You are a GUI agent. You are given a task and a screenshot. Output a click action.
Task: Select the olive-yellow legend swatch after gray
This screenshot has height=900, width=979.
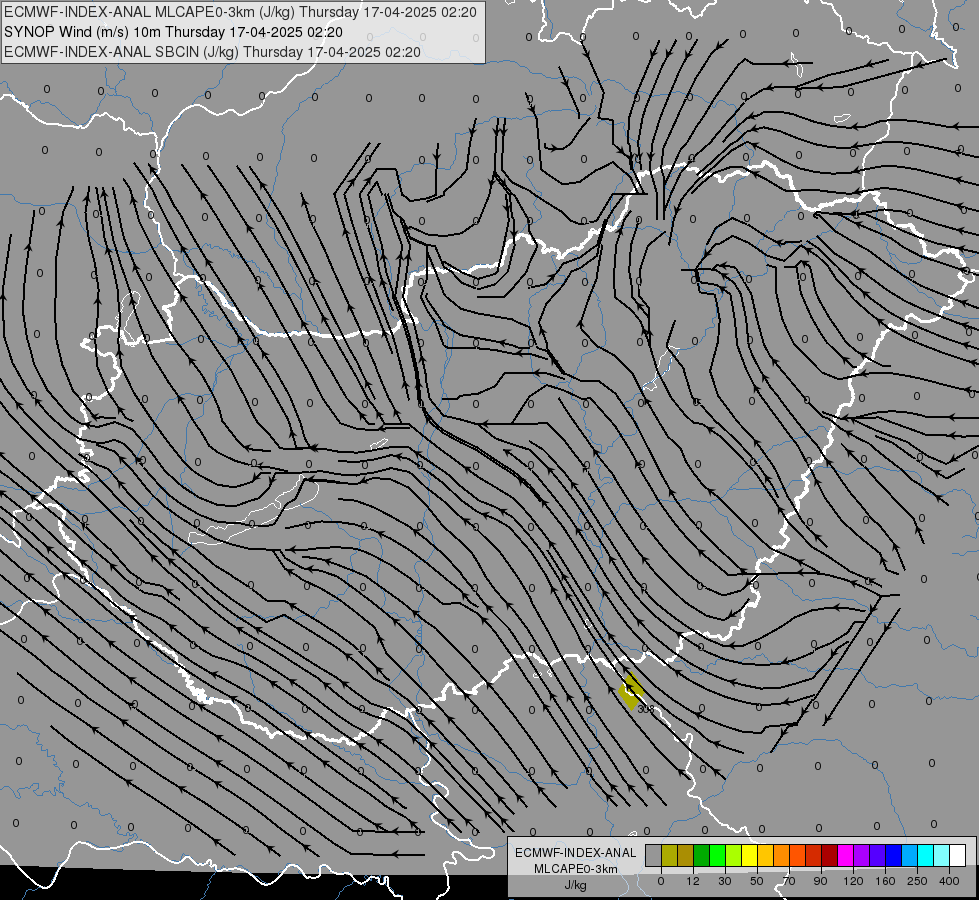(x=669, y=855)
